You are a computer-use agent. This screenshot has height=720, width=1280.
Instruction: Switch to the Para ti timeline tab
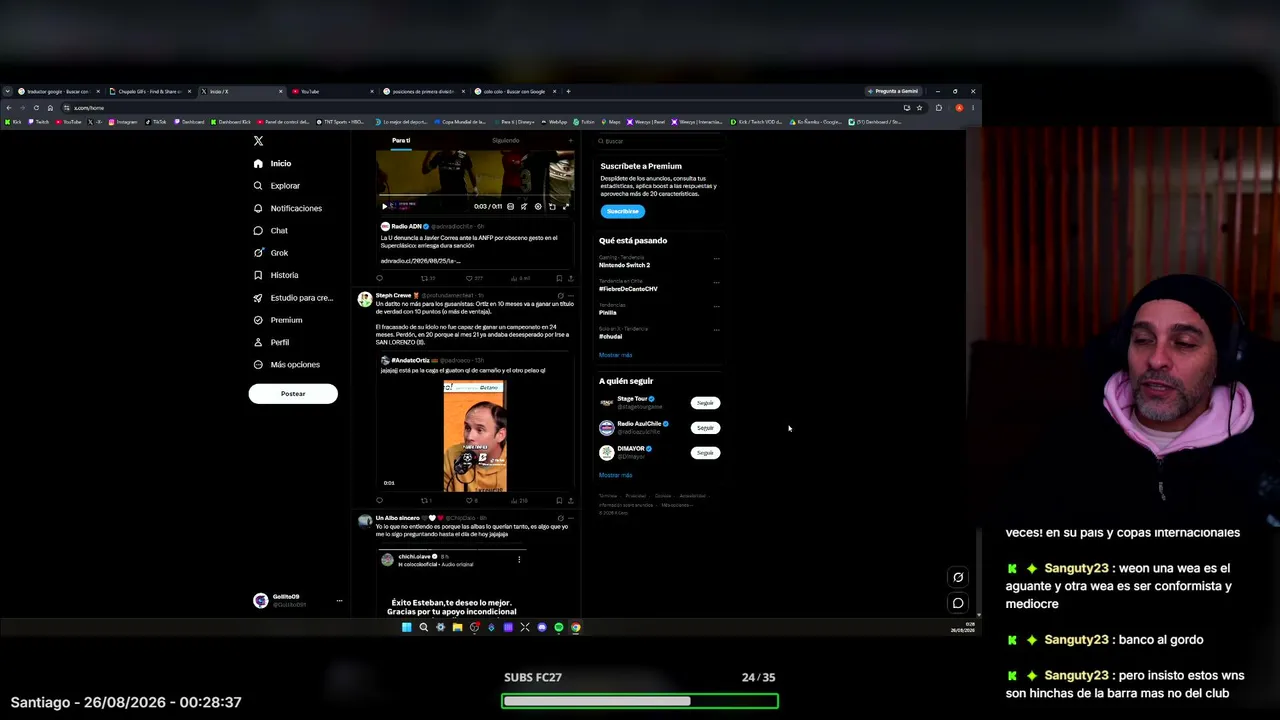[x=401, y=141]
